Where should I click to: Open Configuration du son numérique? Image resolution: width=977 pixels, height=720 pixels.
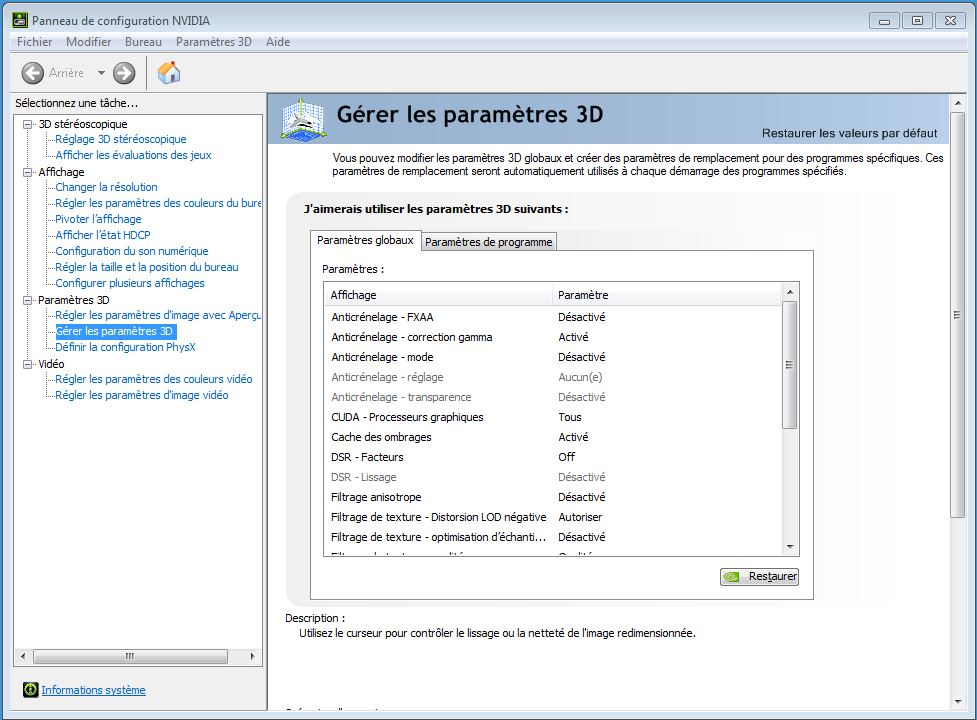tap(132, 251)
